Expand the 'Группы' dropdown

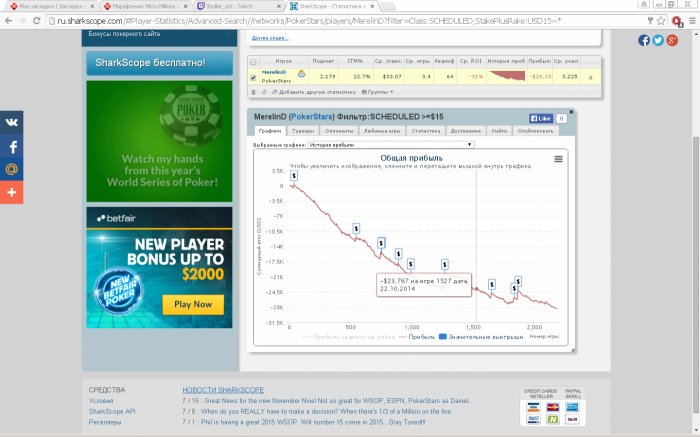pyautogui.click(x=378, y=92)
